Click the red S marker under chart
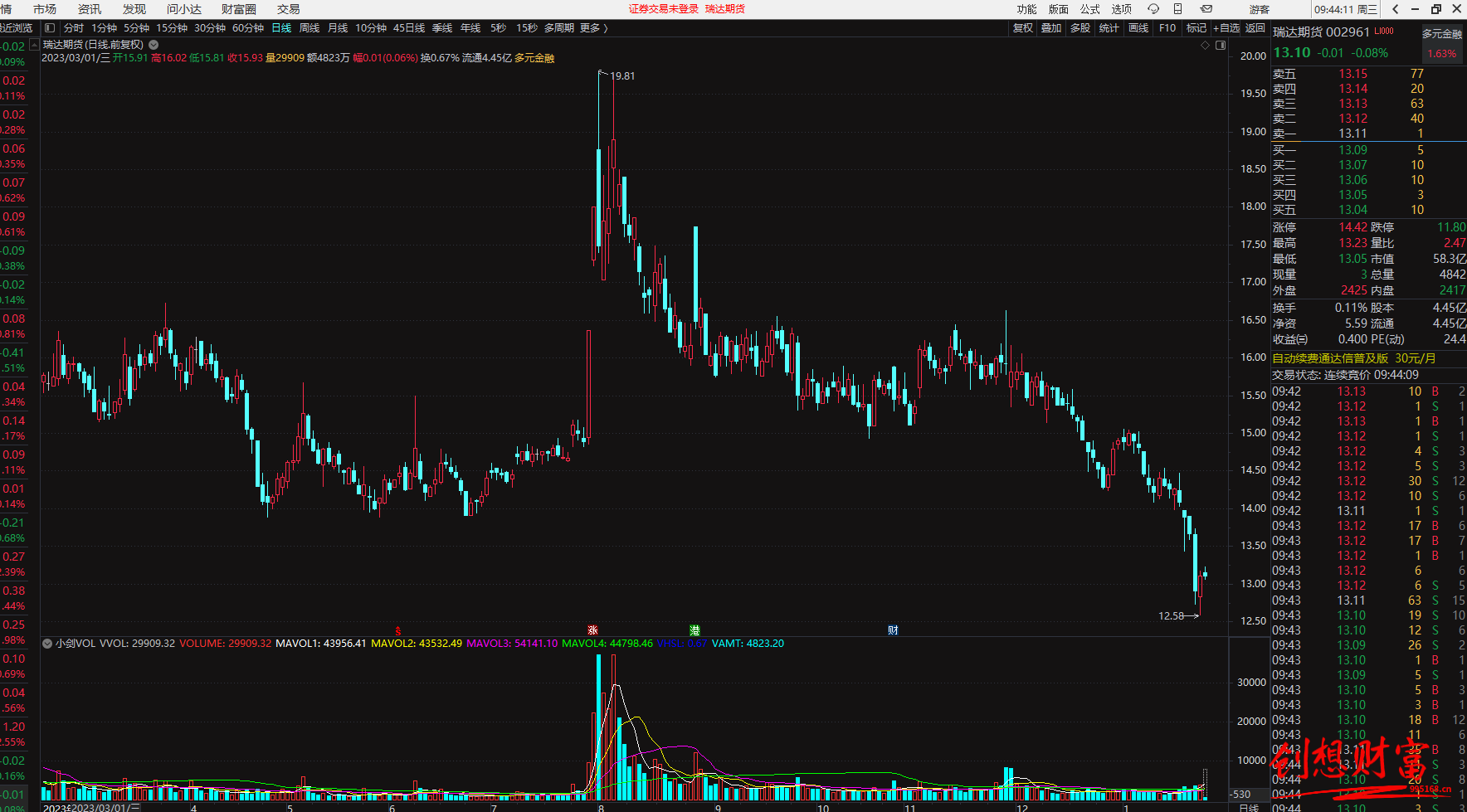Image resolution: width=1467 pixels, height=812 pixels. (398, 631)
